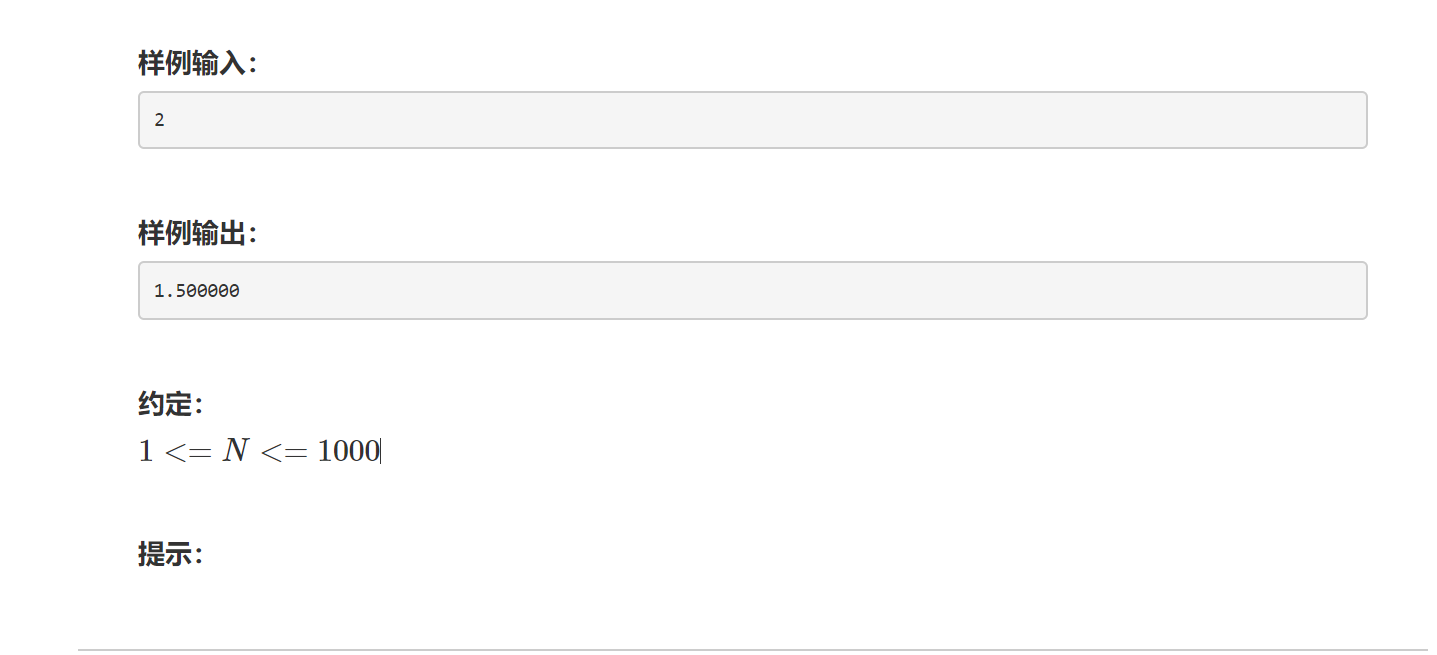Select the 1.500000 output value
This screenshot has height=655, width=1437.
[x=197, y=291]
